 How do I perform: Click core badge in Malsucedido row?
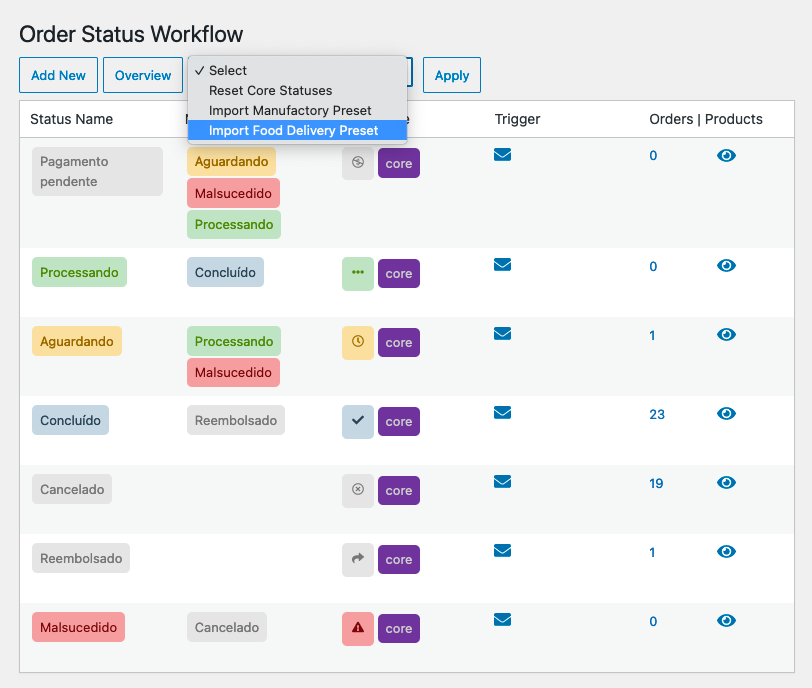(x=399, y=628)
